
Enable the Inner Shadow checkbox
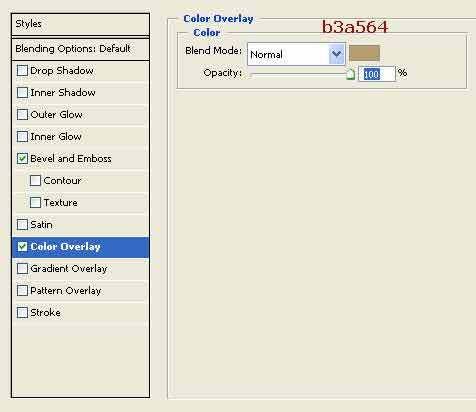pos(22,93)
